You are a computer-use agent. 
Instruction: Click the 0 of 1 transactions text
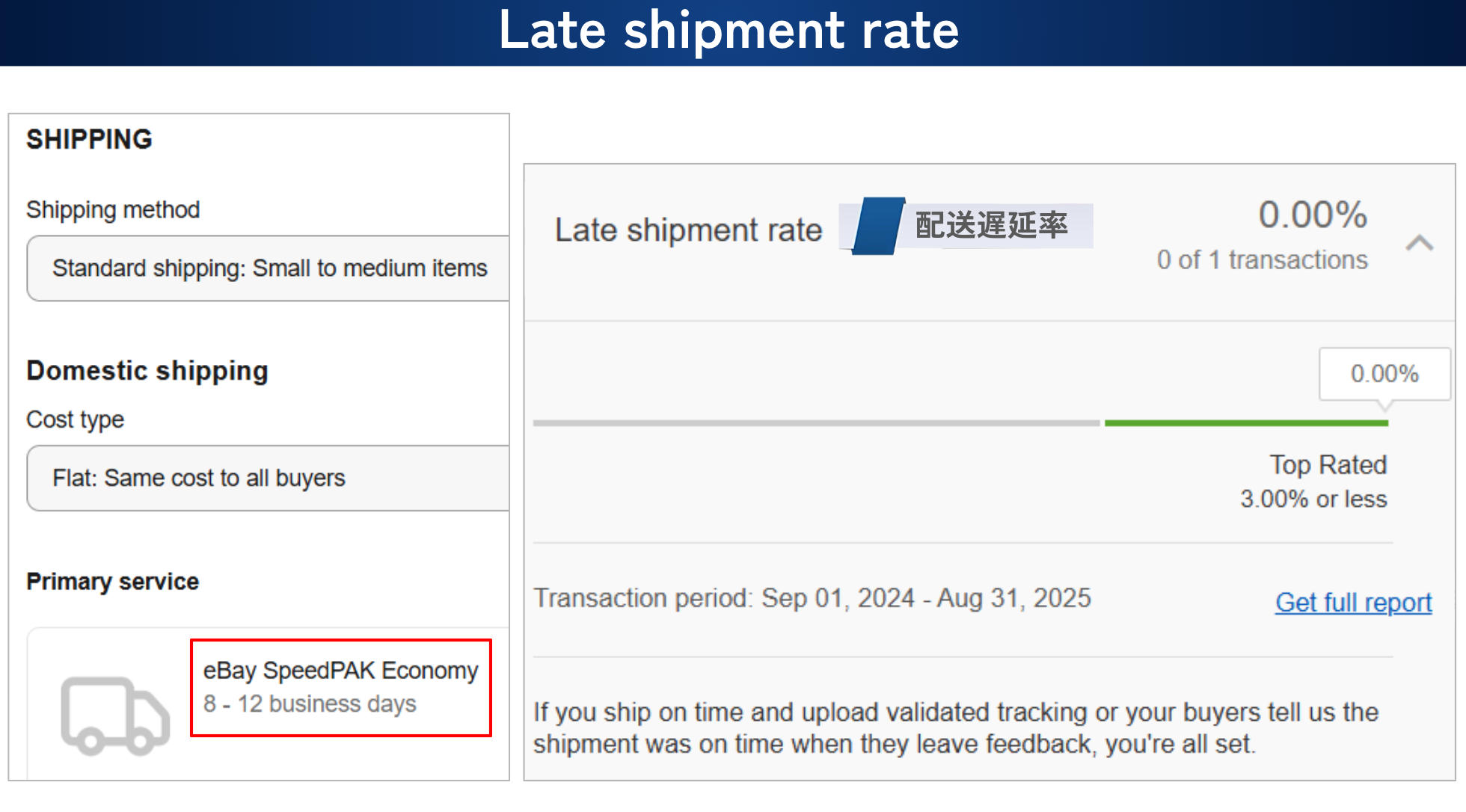pos(1262,260)
